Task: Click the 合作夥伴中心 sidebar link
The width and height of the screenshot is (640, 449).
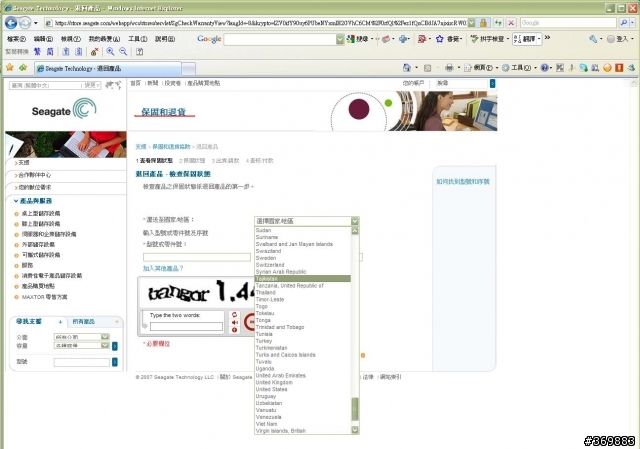Action: click(35, 175)
